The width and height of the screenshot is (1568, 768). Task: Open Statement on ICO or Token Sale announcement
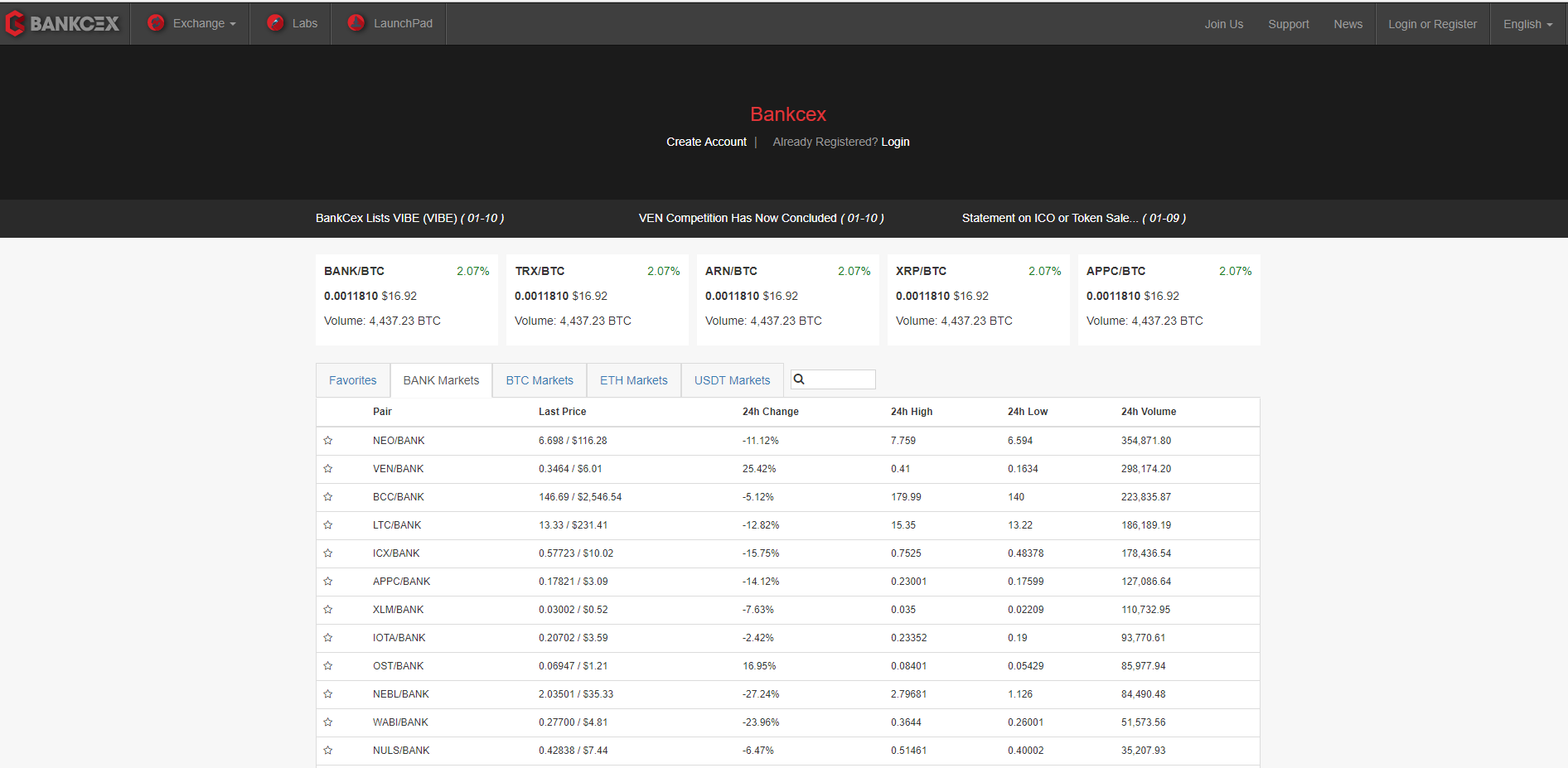[x=1073, y=218]
